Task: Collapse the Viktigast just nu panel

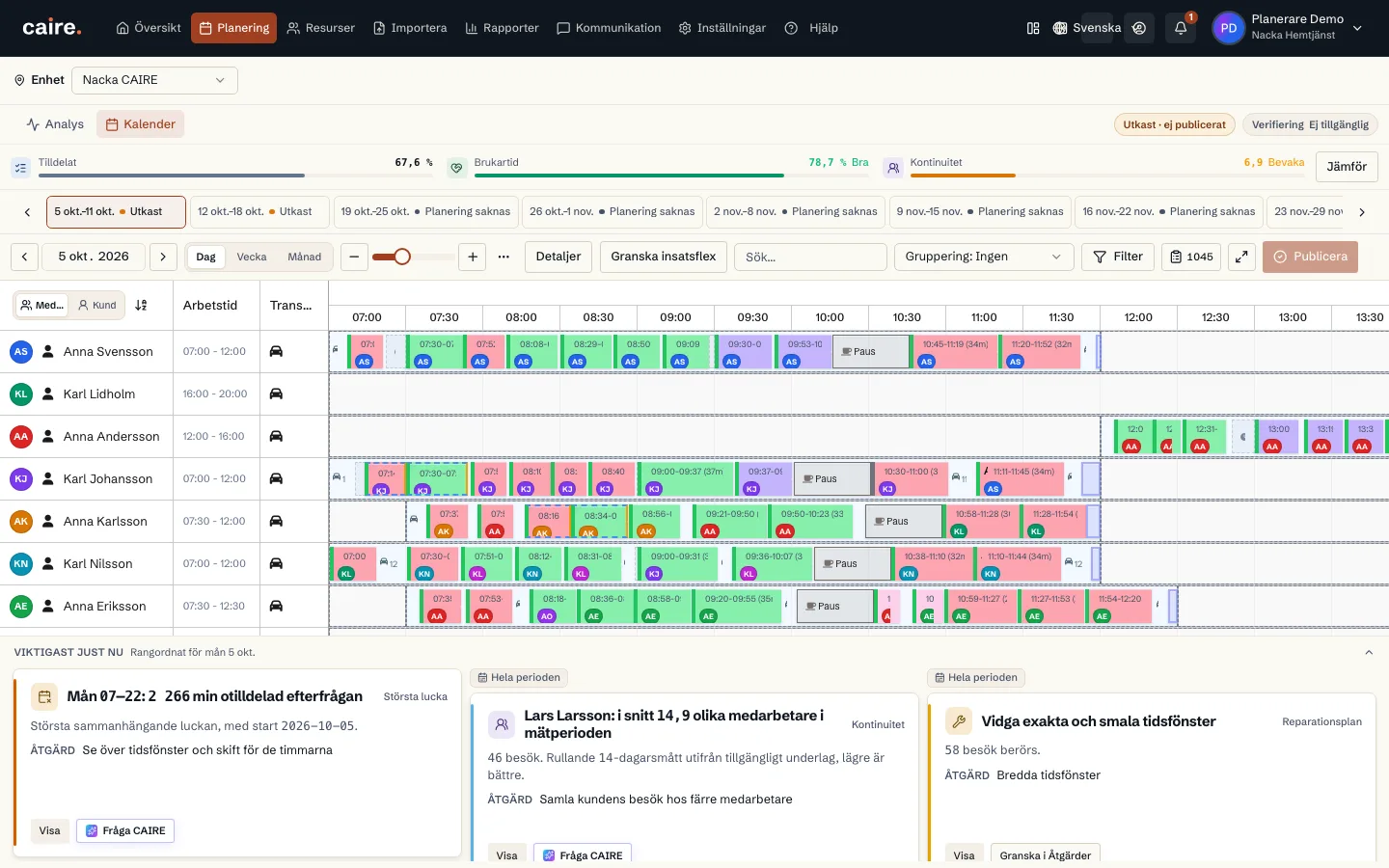Action: pos(1369,653)
